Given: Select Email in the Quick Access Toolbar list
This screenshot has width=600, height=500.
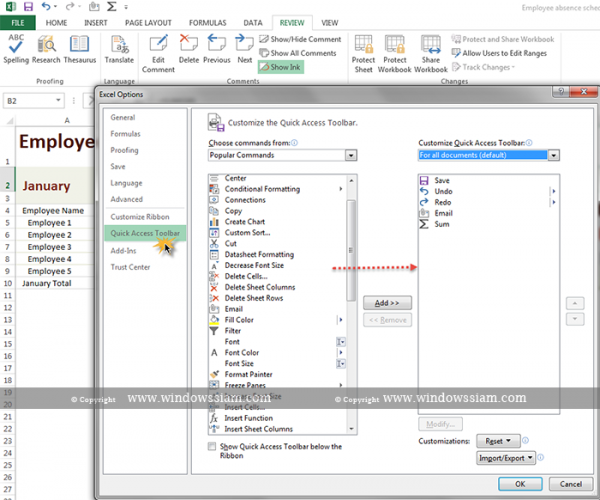Looking at the screenshot, I should [x=488, y=213].
